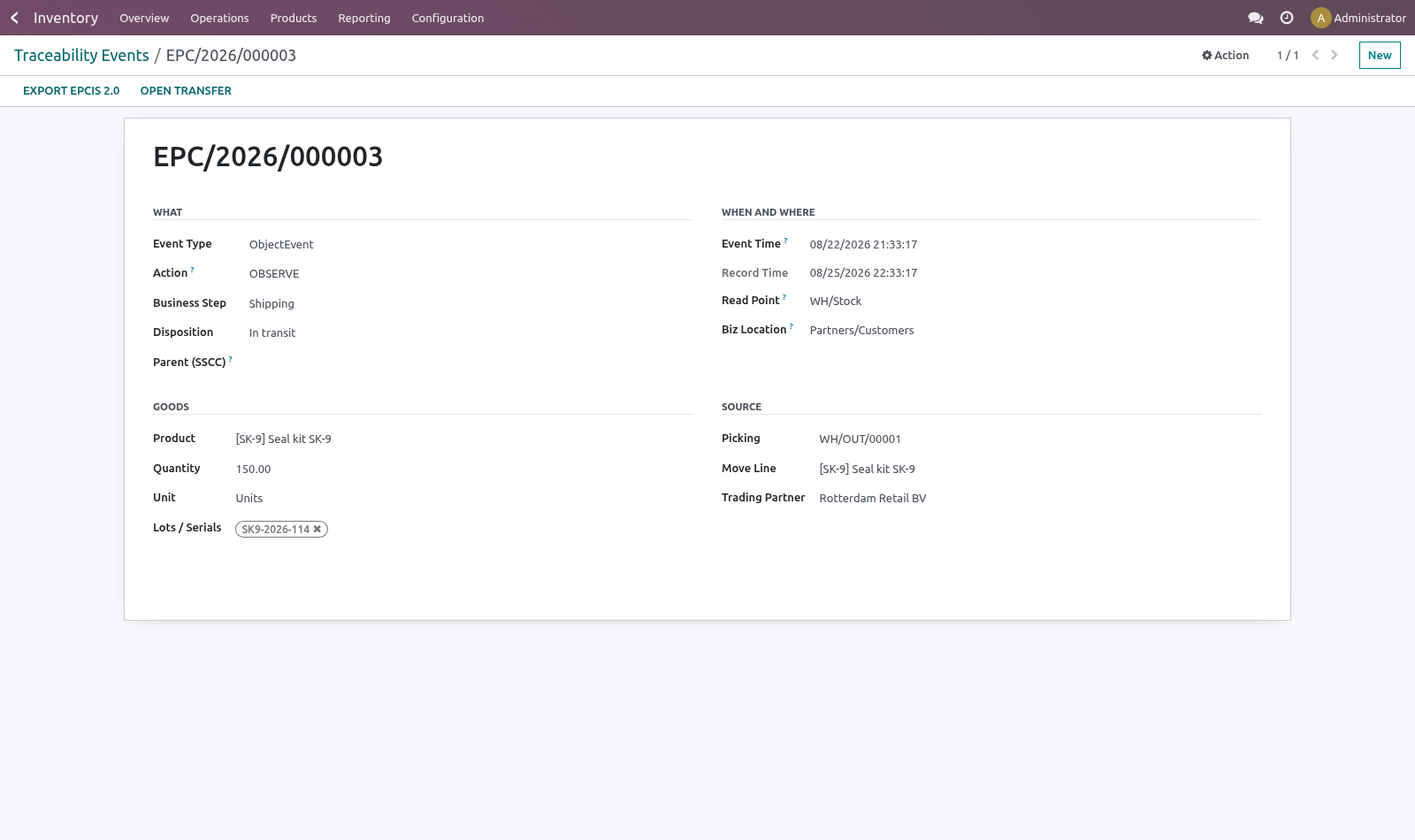
Task: Go to next record arrow
Action: pos(1335,55)
